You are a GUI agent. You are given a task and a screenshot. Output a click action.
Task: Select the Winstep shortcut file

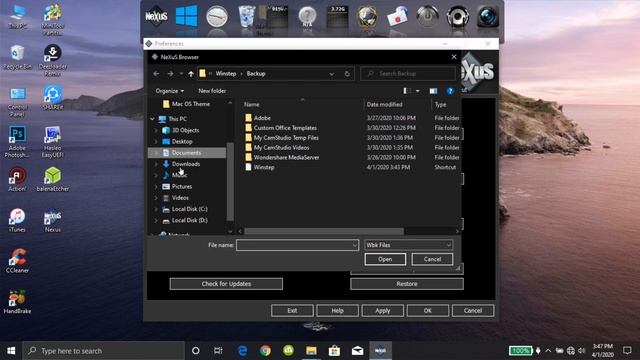coord(264,167)
